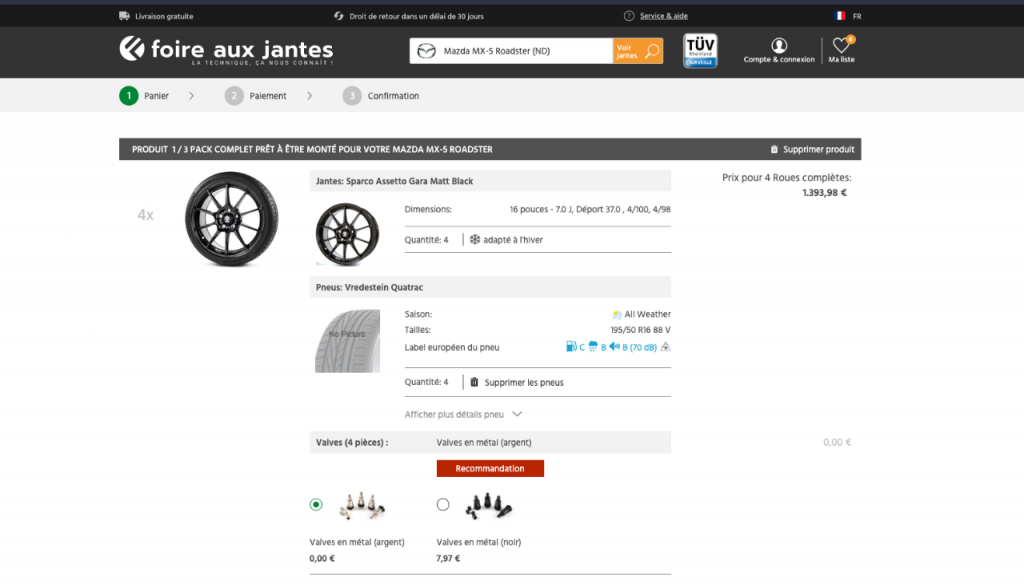Click Jantes: Sparco Assetto Gara Matt Black heading
The height and width of the screenshot is (585, 1024).
point(394,182)
